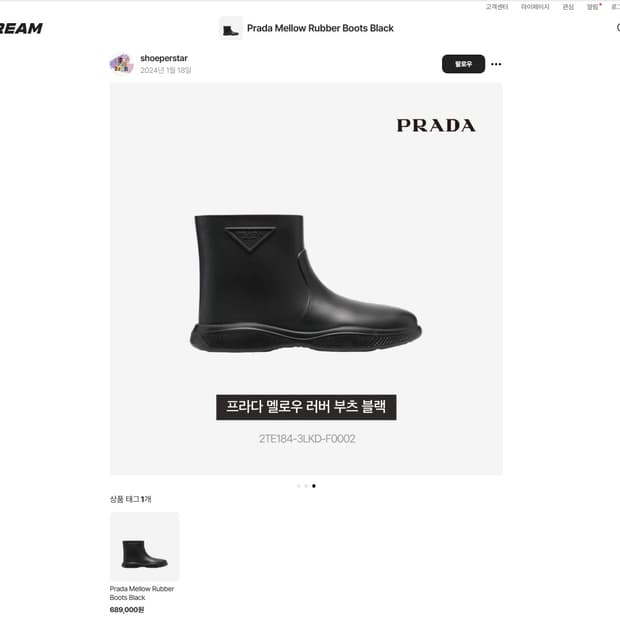Click the search icon at the header edge

tap(618, 28)
